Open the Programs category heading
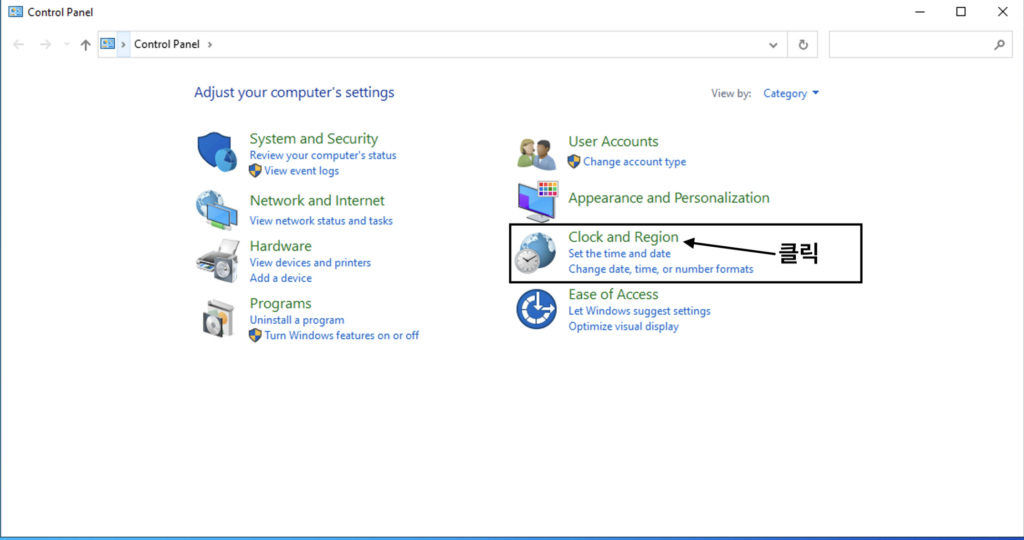 click(x=280, y=304)
